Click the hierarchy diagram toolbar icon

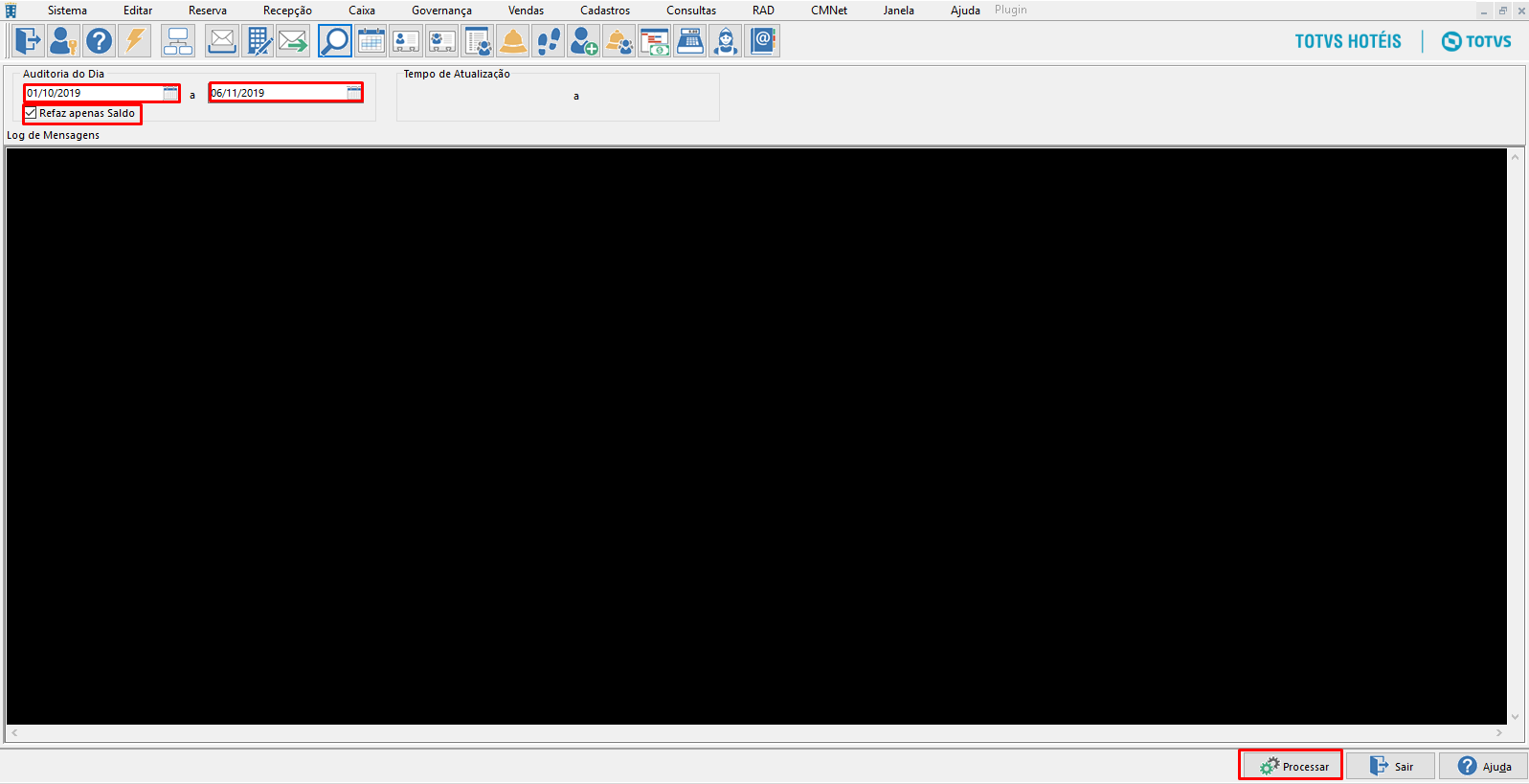coord(178,41)
